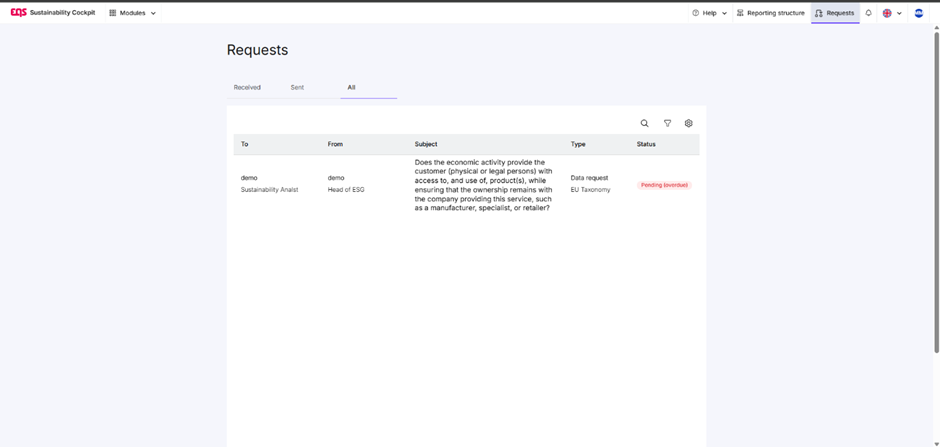
Task: Switch to the Received tab
Action: point(247,87)
